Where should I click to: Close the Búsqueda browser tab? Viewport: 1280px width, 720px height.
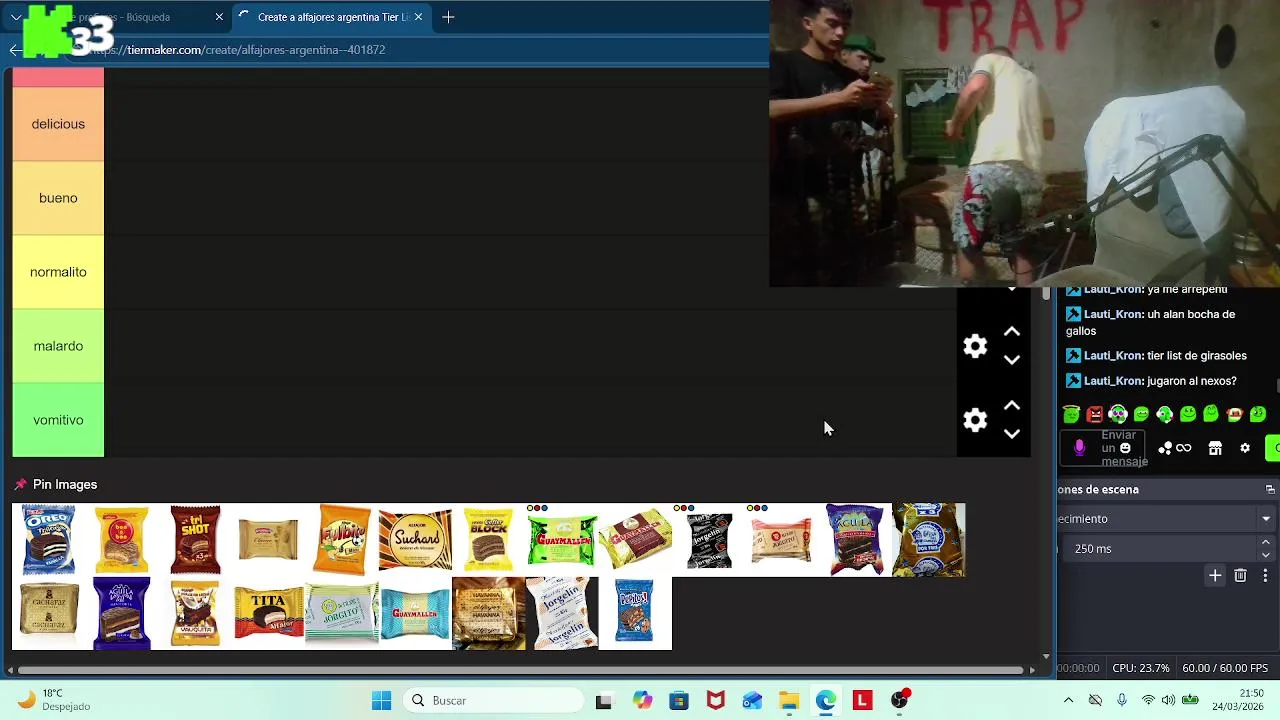(x=219, y=17)
